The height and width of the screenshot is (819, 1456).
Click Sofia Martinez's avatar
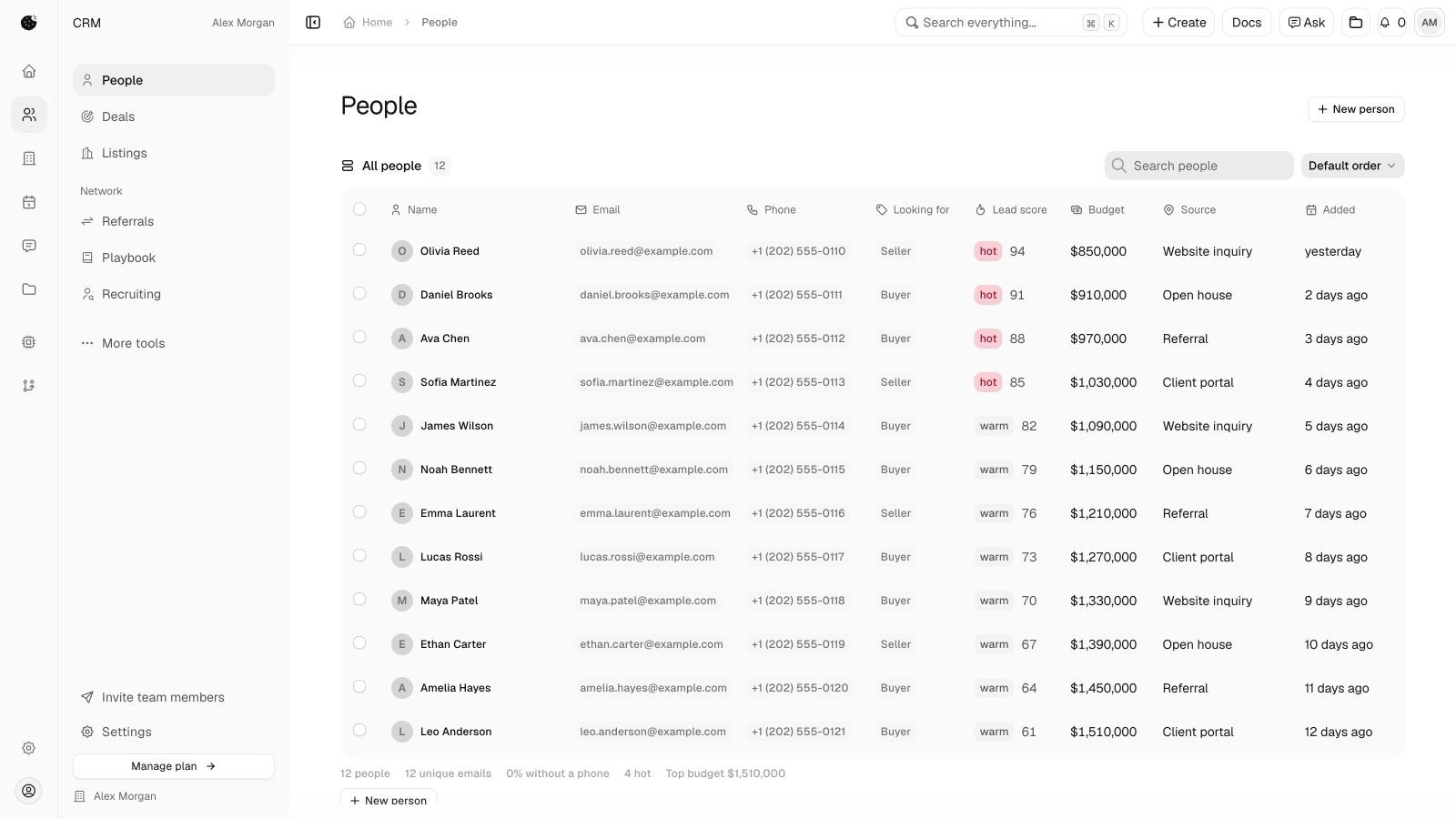coord(402,382)
